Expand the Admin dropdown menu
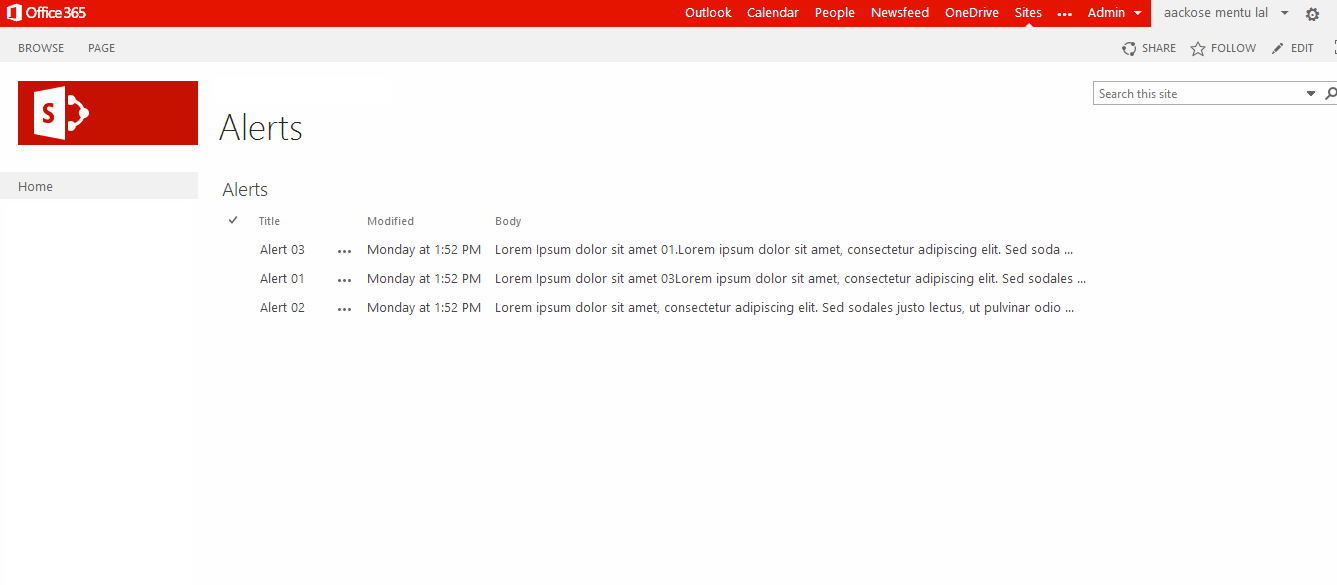Viewport: 1337px width, 585px height. point(1114,13)
